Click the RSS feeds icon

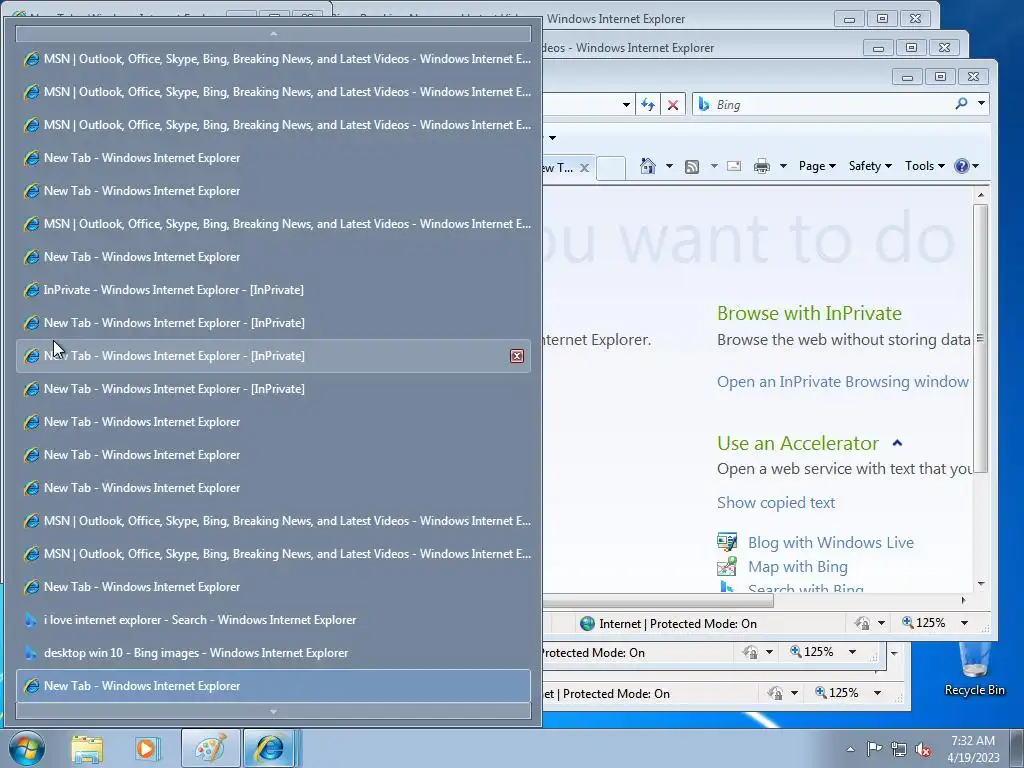[692, 167]
